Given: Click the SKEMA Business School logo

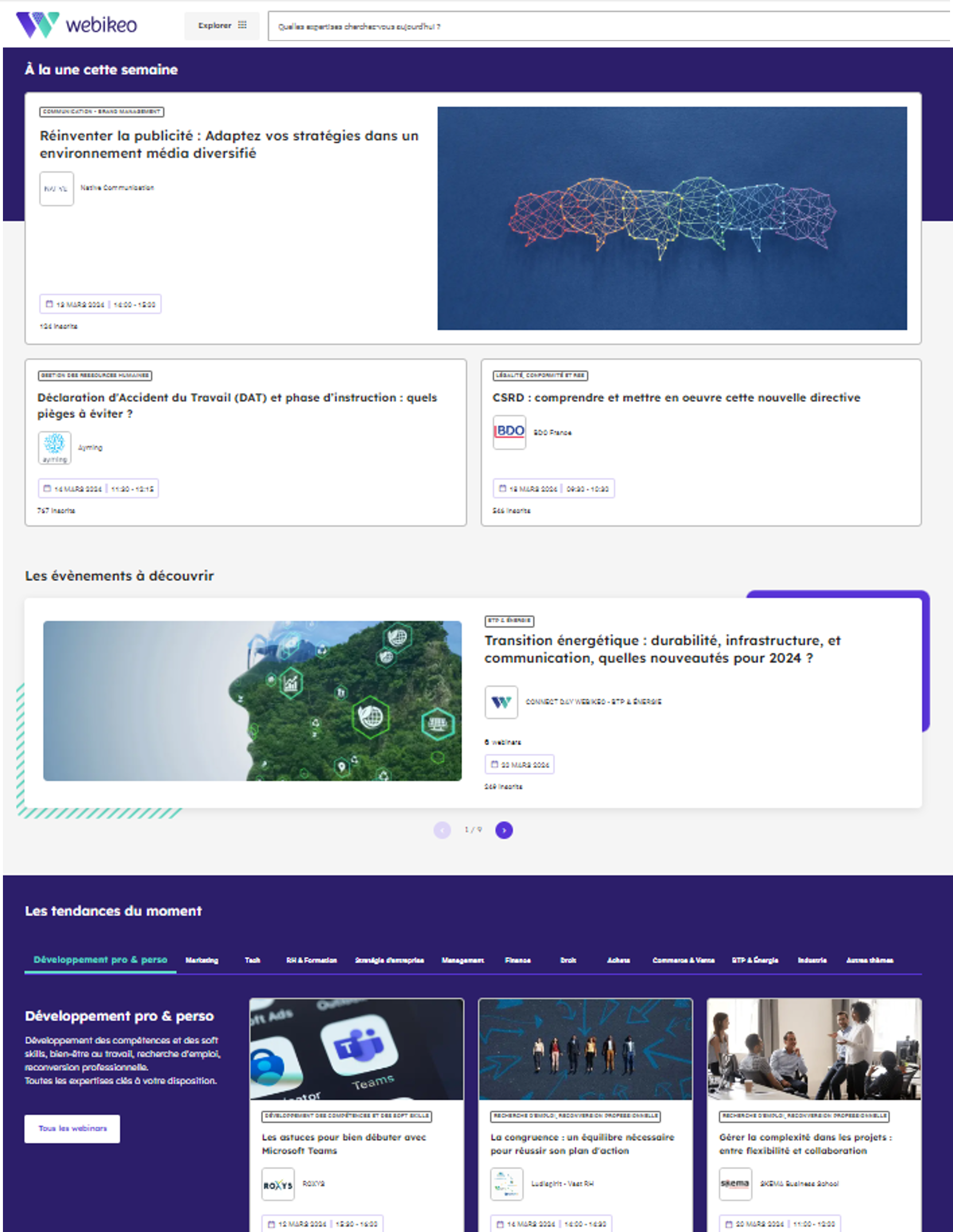Looking at the screenshot, I should pyautogui.click(x=735, y=1184).
